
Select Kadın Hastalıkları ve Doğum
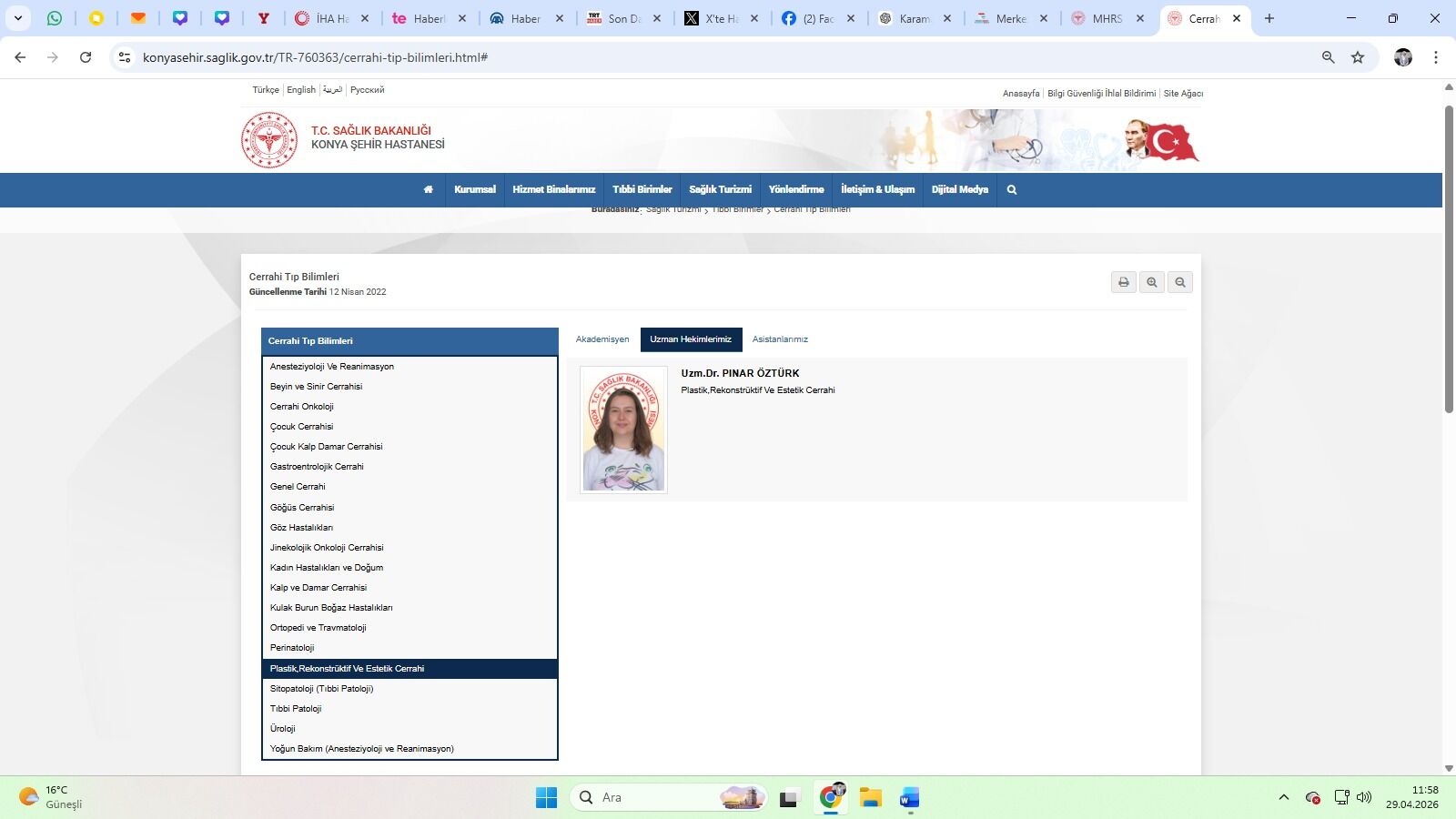pos(409,568)
